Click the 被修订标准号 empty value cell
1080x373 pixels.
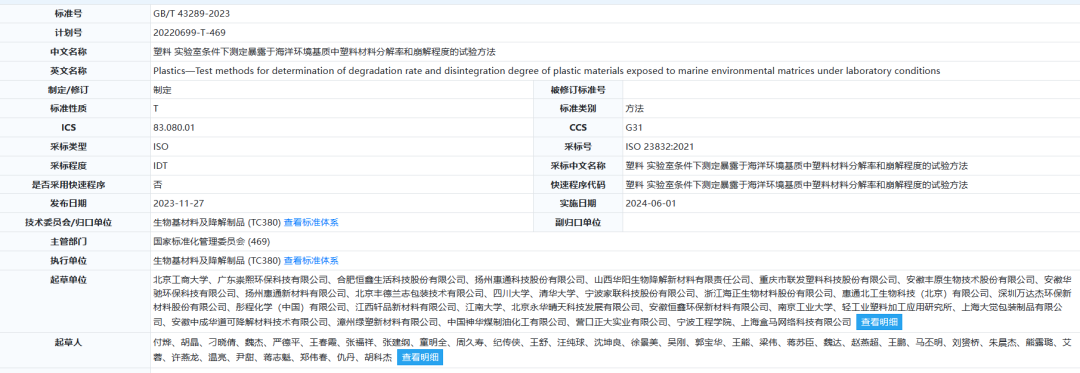[851, 89]
